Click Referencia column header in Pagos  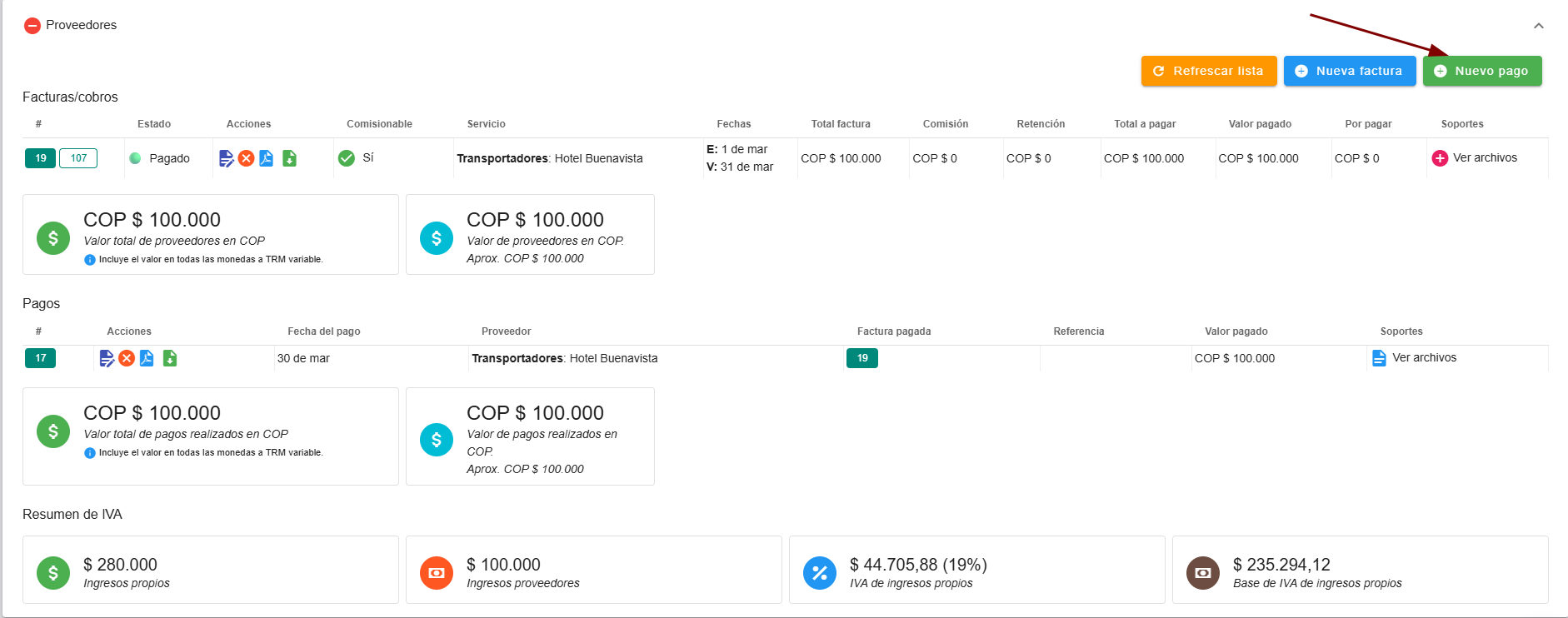click(1079, 331)
